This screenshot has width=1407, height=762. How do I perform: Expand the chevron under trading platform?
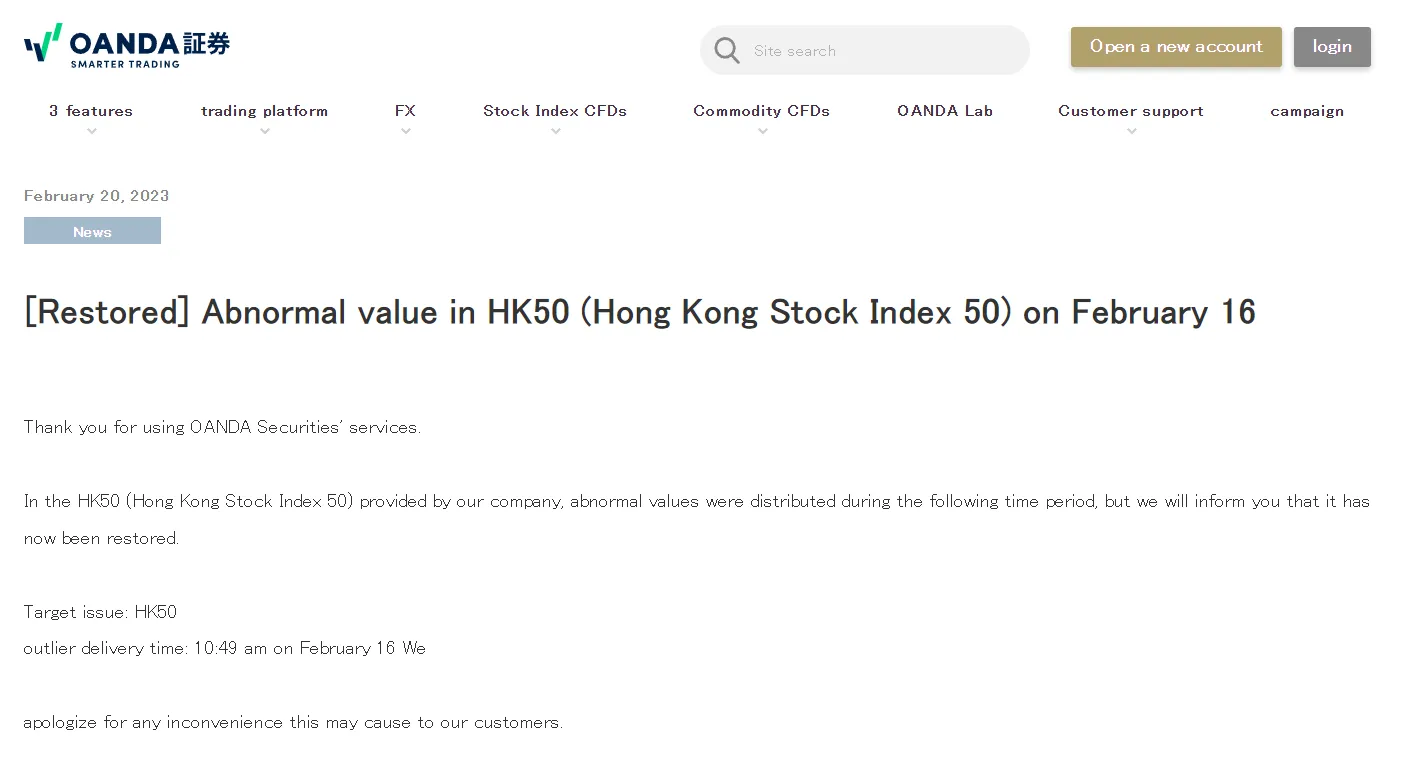265,131
